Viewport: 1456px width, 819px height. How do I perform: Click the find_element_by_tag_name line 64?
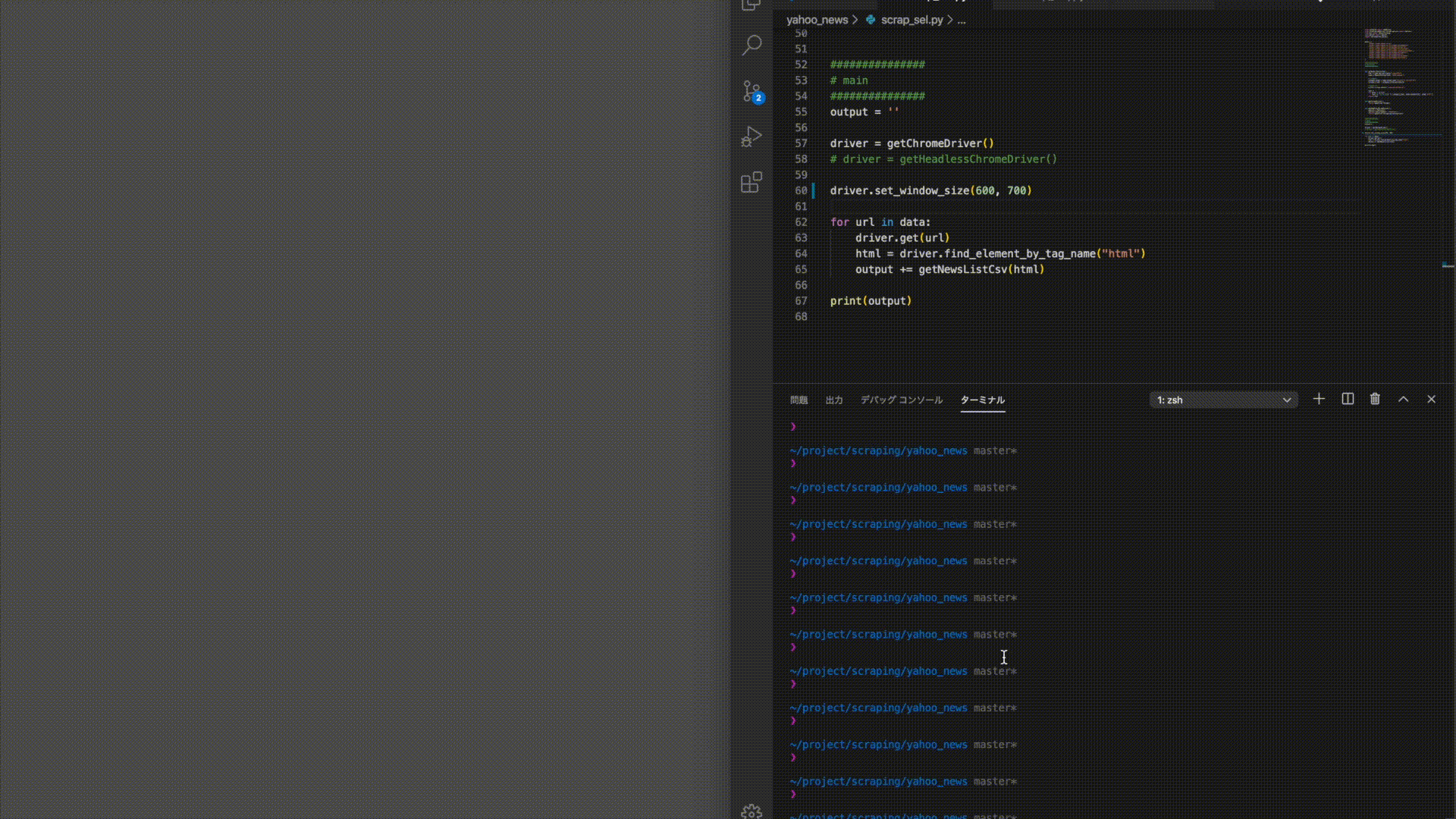click(x=1000, y=254)
